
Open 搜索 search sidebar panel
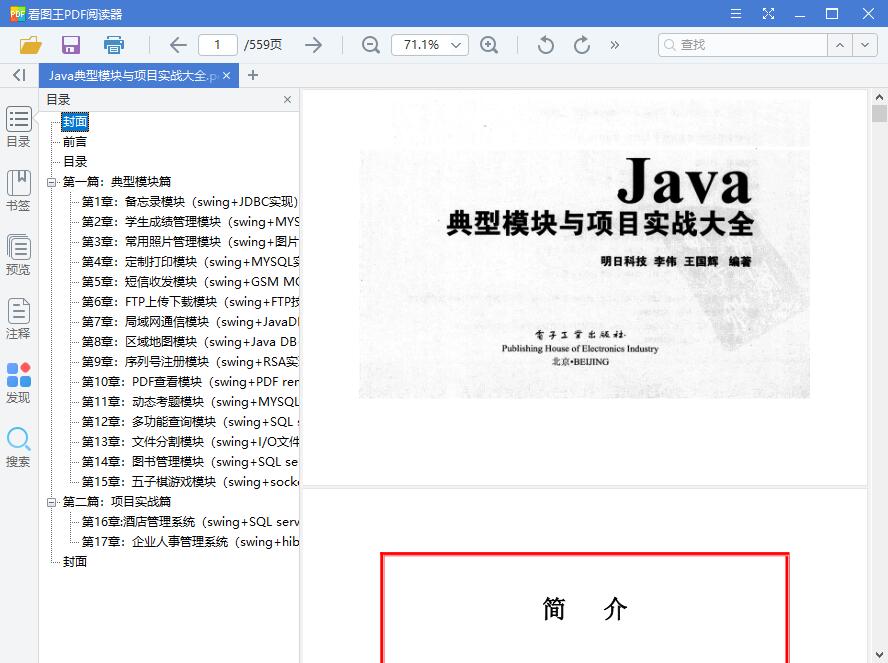[18, 447]
